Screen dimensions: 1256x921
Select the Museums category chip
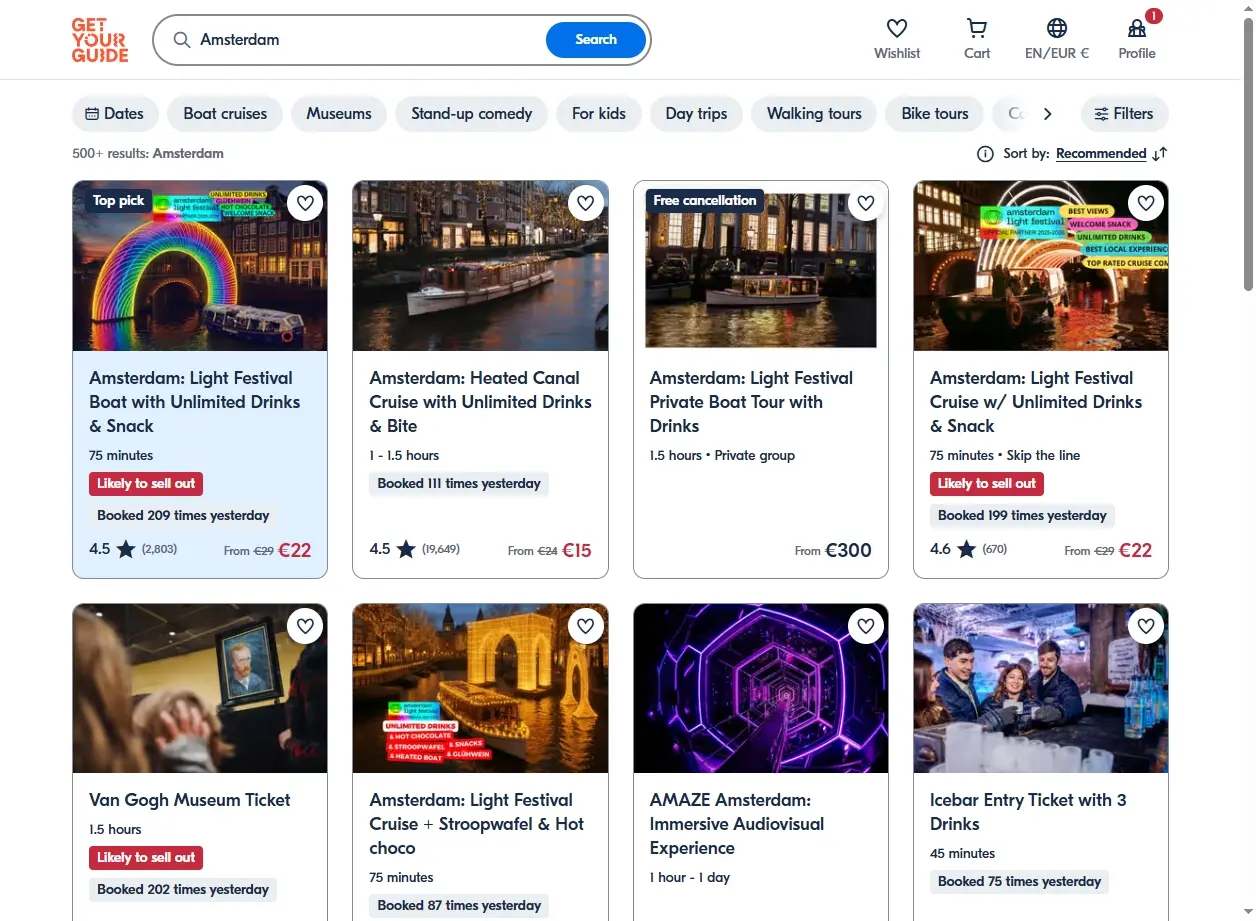click(x=339, y=114)
